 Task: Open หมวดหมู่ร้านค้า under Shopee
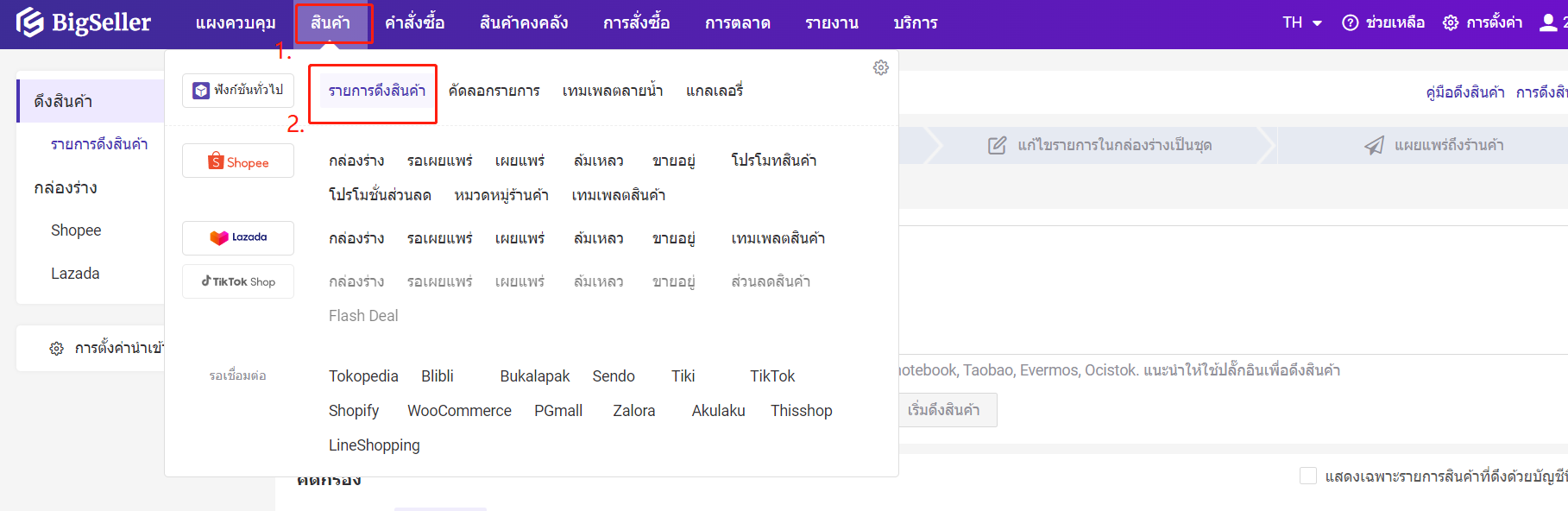point(501,195)
